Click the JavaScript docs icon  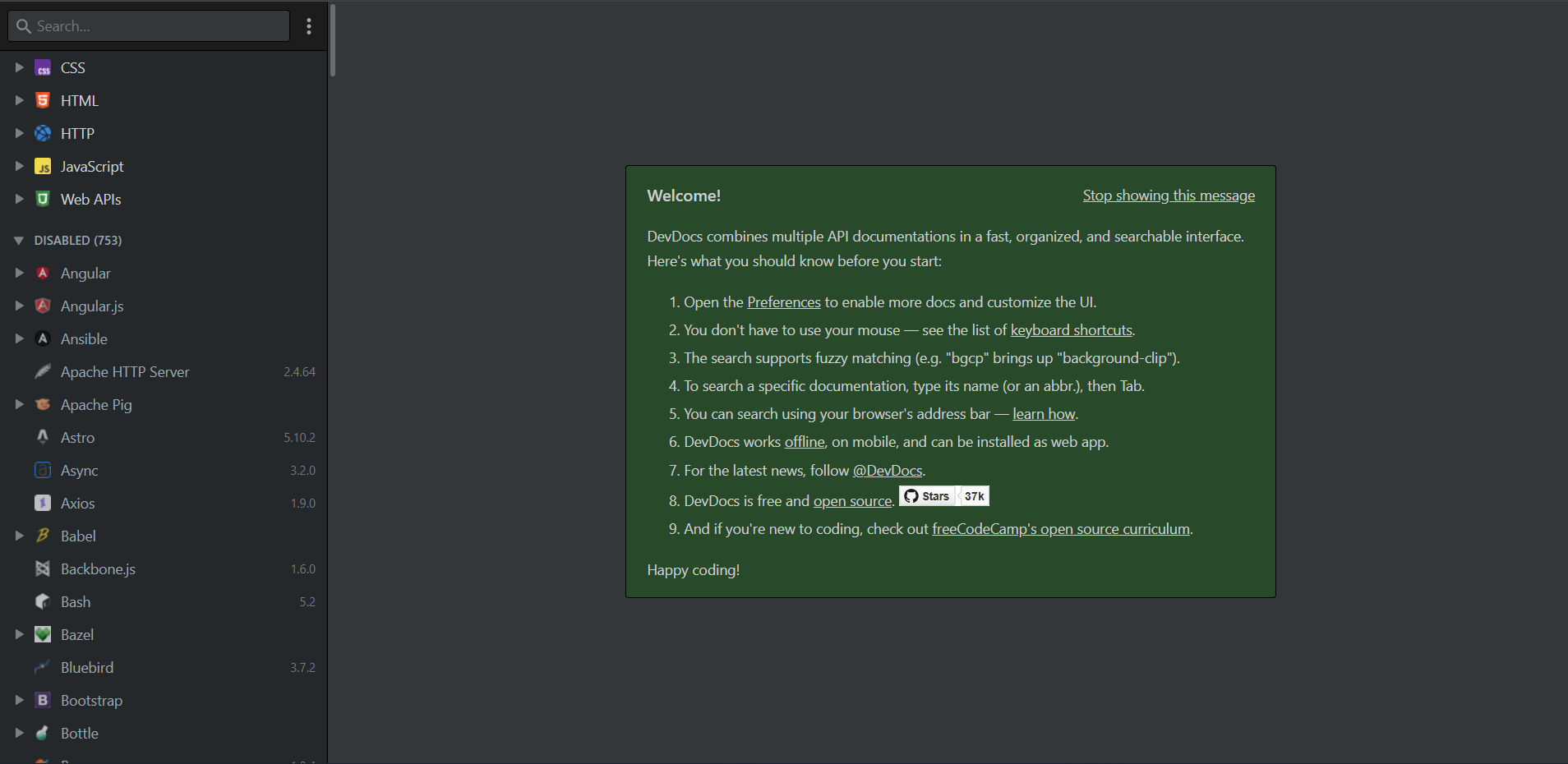(x=42, y=166)
